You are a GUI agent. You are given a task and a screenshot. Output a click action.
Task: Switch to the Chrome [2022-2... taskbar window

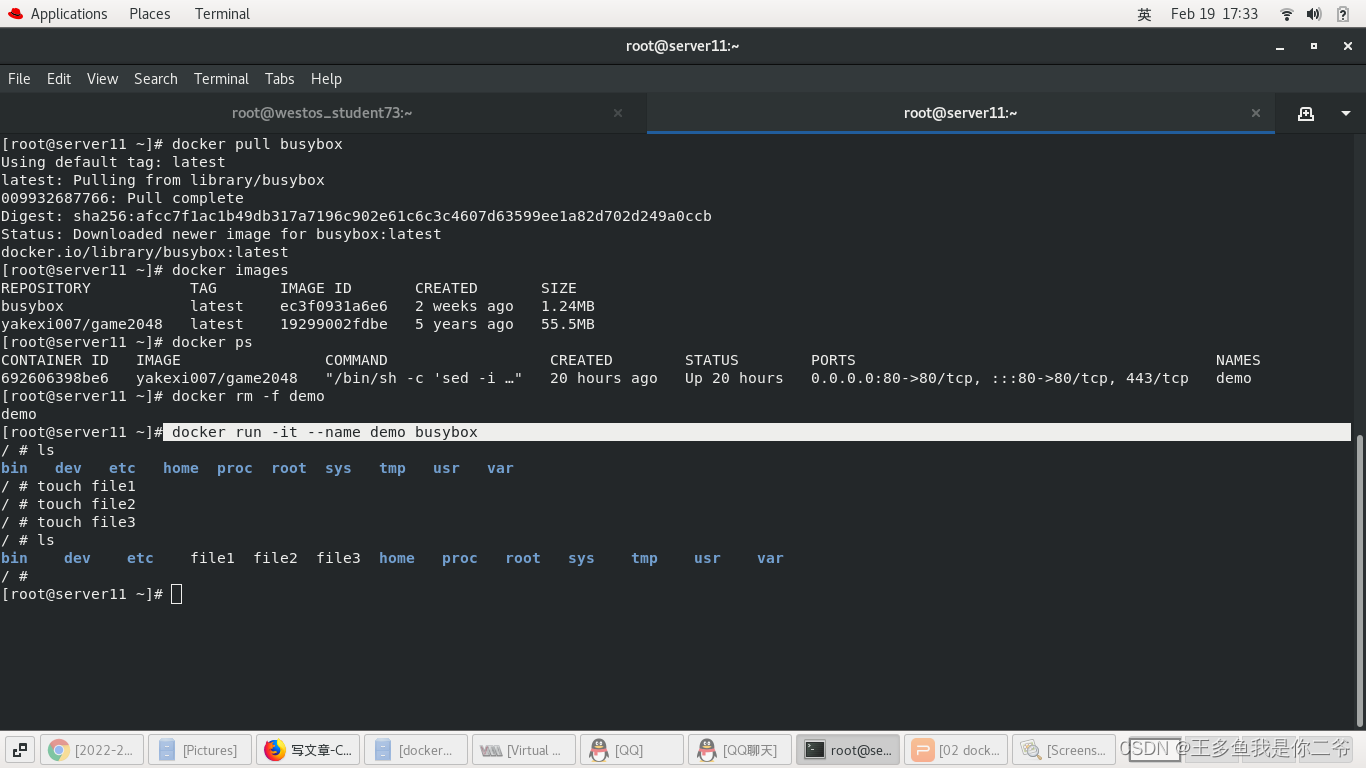(92, 750)
